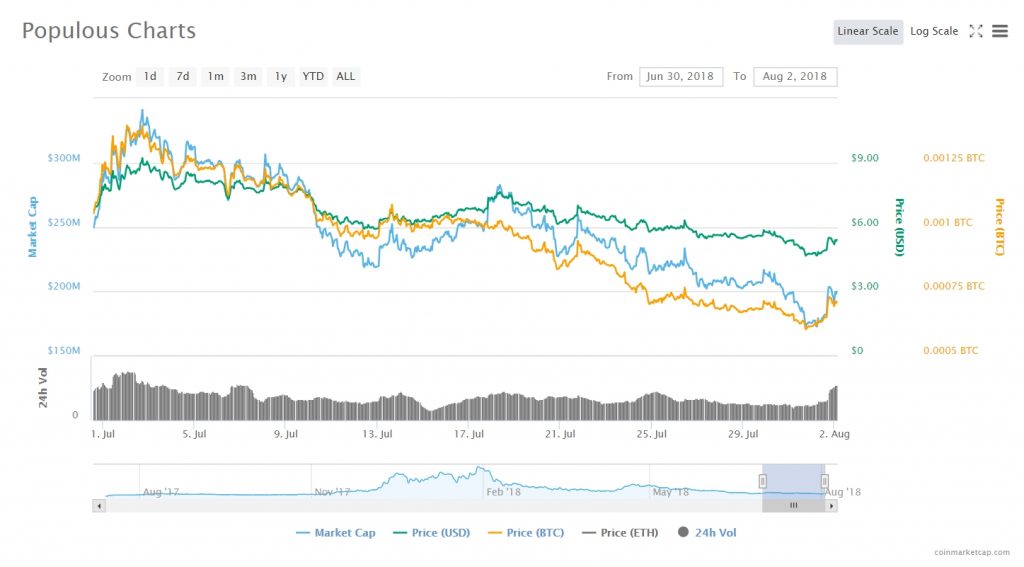Edit the From date field
The image size is (1024, 567).
click(x=681, y=76)
